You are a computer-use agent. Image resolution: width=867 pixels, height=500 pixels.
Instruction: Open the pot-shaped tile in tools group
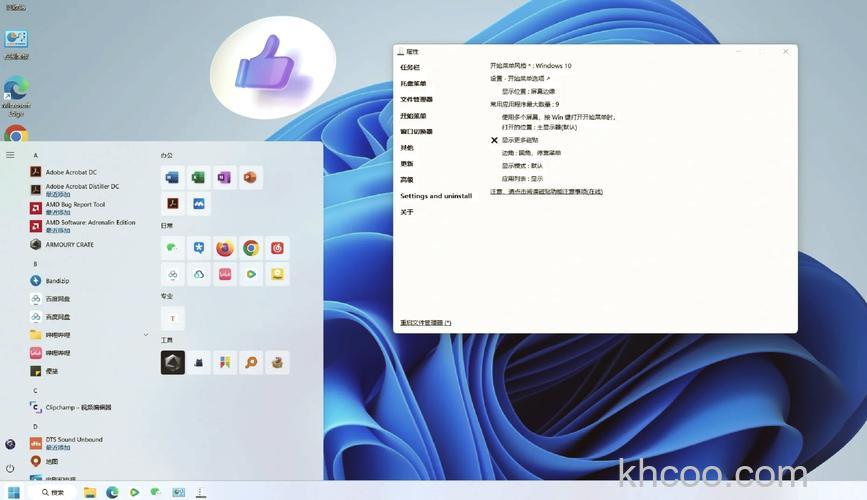point(277,362)
